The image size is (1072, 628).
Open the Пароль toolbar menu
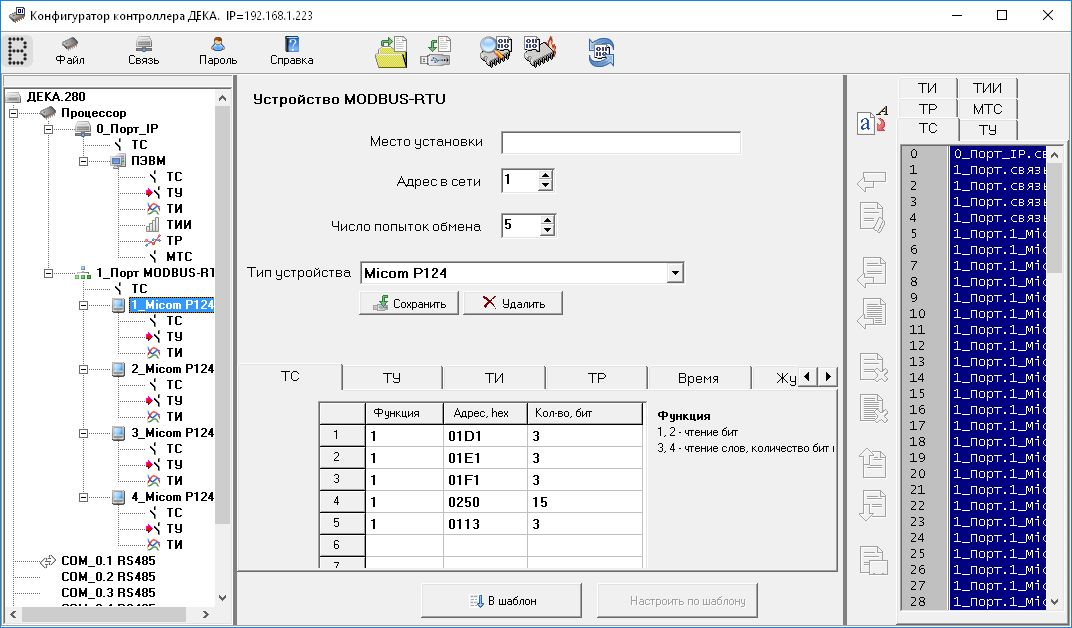(x=217, y=51)
